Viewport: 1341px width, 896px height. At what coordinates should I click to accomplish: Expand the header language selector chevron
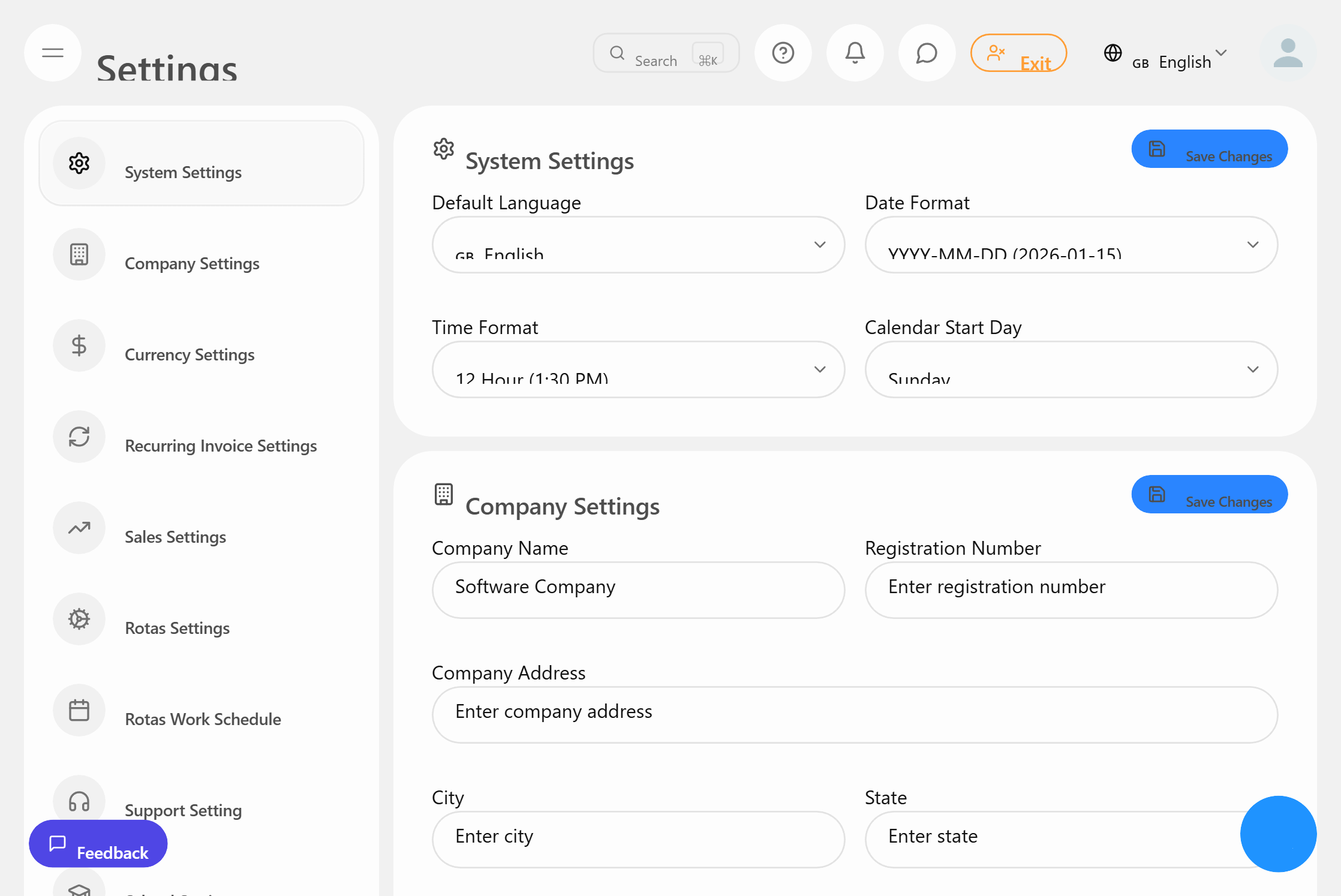click(x=1221, y=54)
